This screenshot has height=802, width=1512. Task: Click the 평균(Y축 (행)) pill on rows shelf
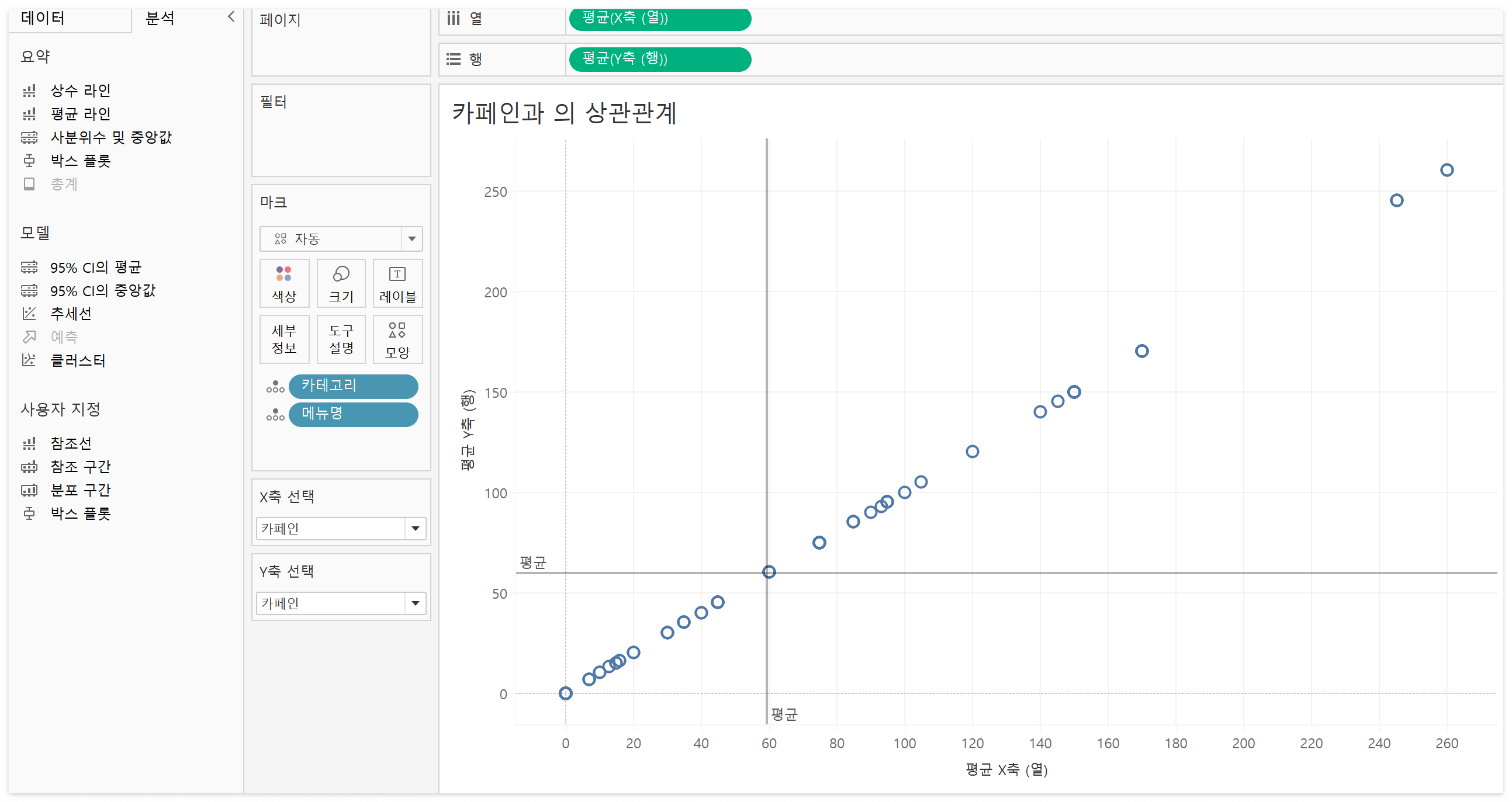(659, 58)
